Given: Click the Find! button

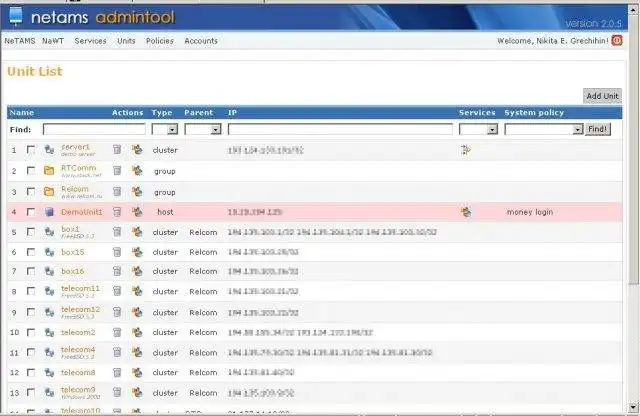Looking at the screenshot, I should pyautogui.click(x=598, y=129).
